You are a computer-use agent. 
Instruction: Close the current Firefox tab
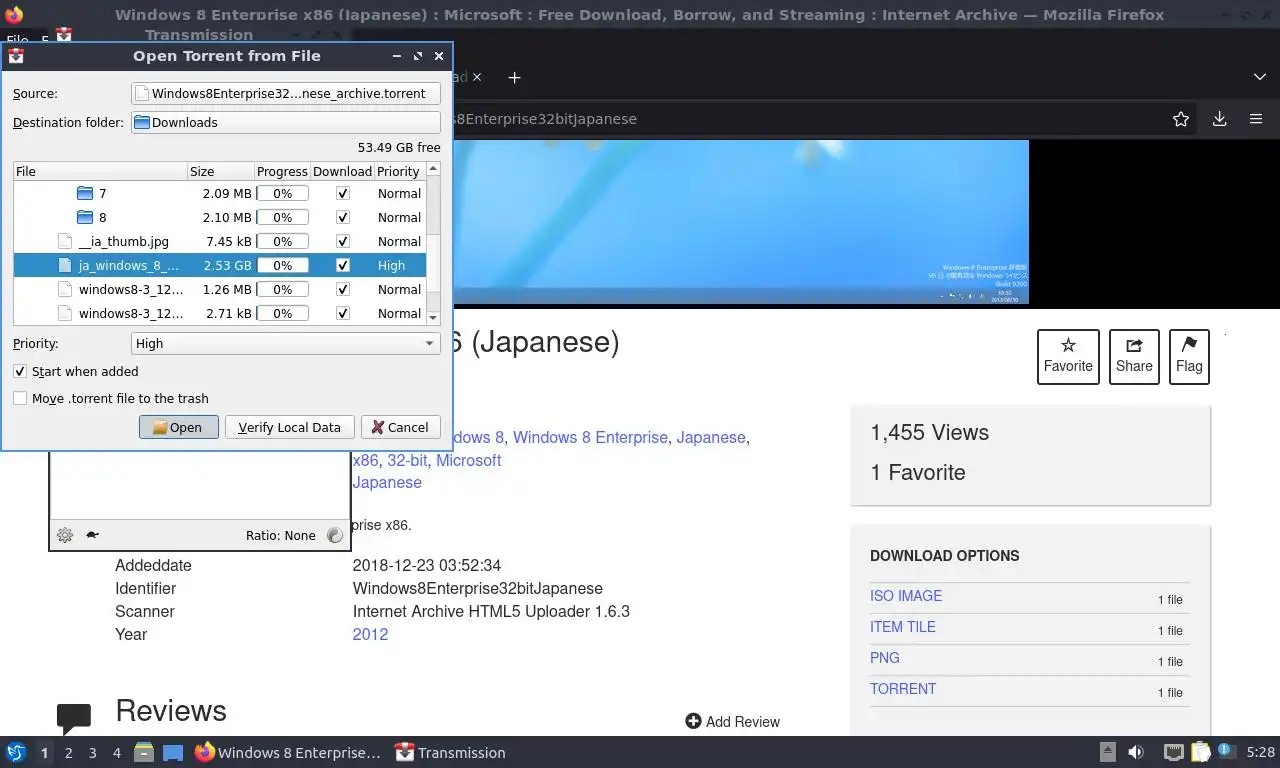476,77
